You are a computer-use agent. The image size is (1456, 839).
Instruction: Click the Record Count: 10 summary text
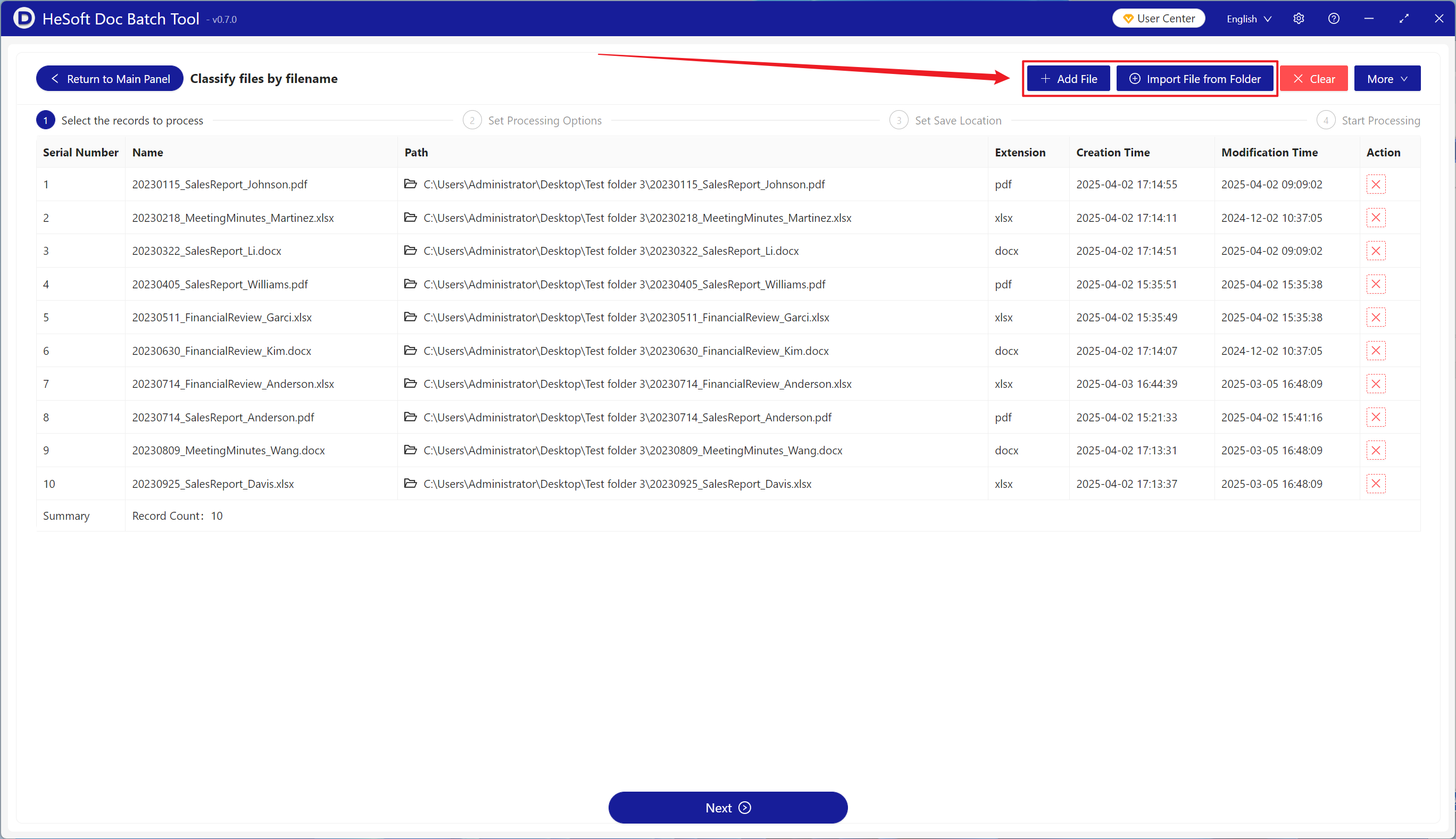[178, 516]
